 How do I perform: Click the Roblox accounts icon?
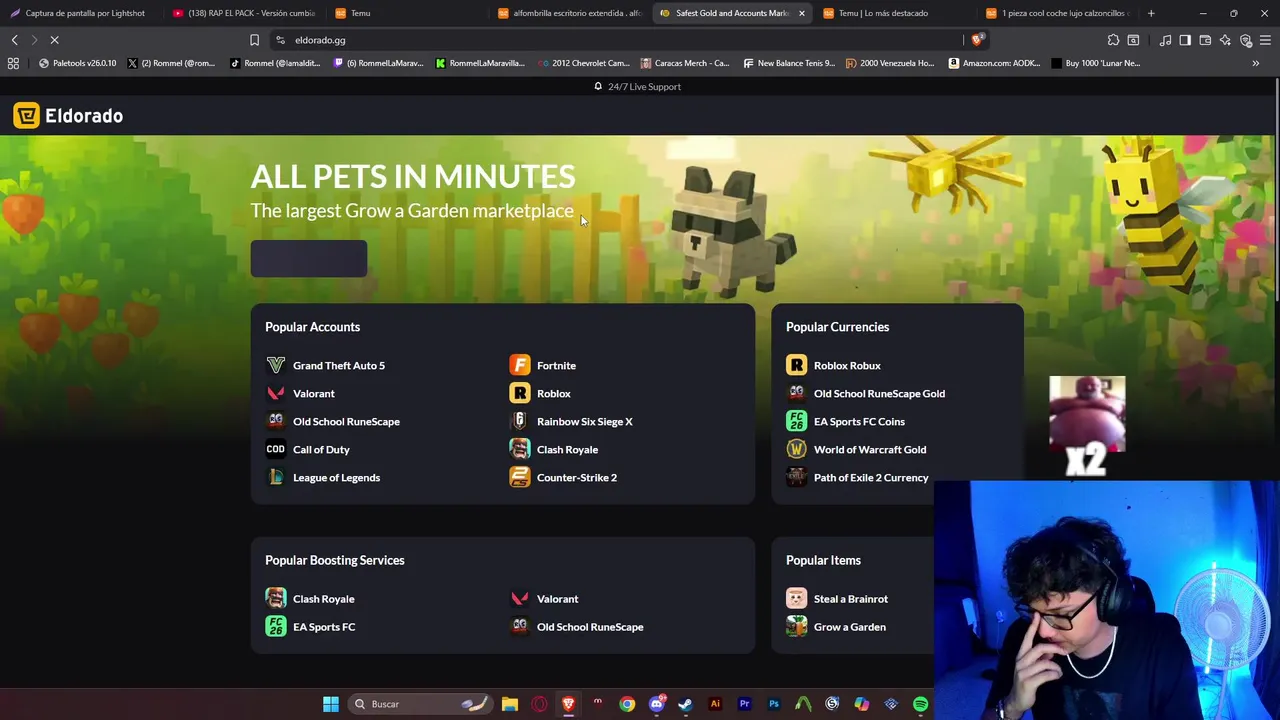[x=519, y=394]
